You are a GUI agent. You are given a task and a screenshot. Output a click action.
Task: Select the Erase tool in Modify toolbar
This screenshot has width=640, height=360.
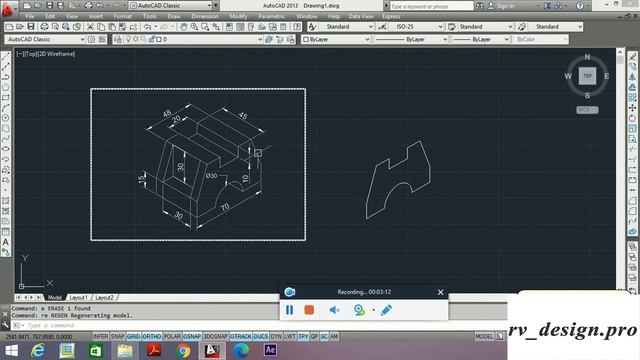click(632, 57)
